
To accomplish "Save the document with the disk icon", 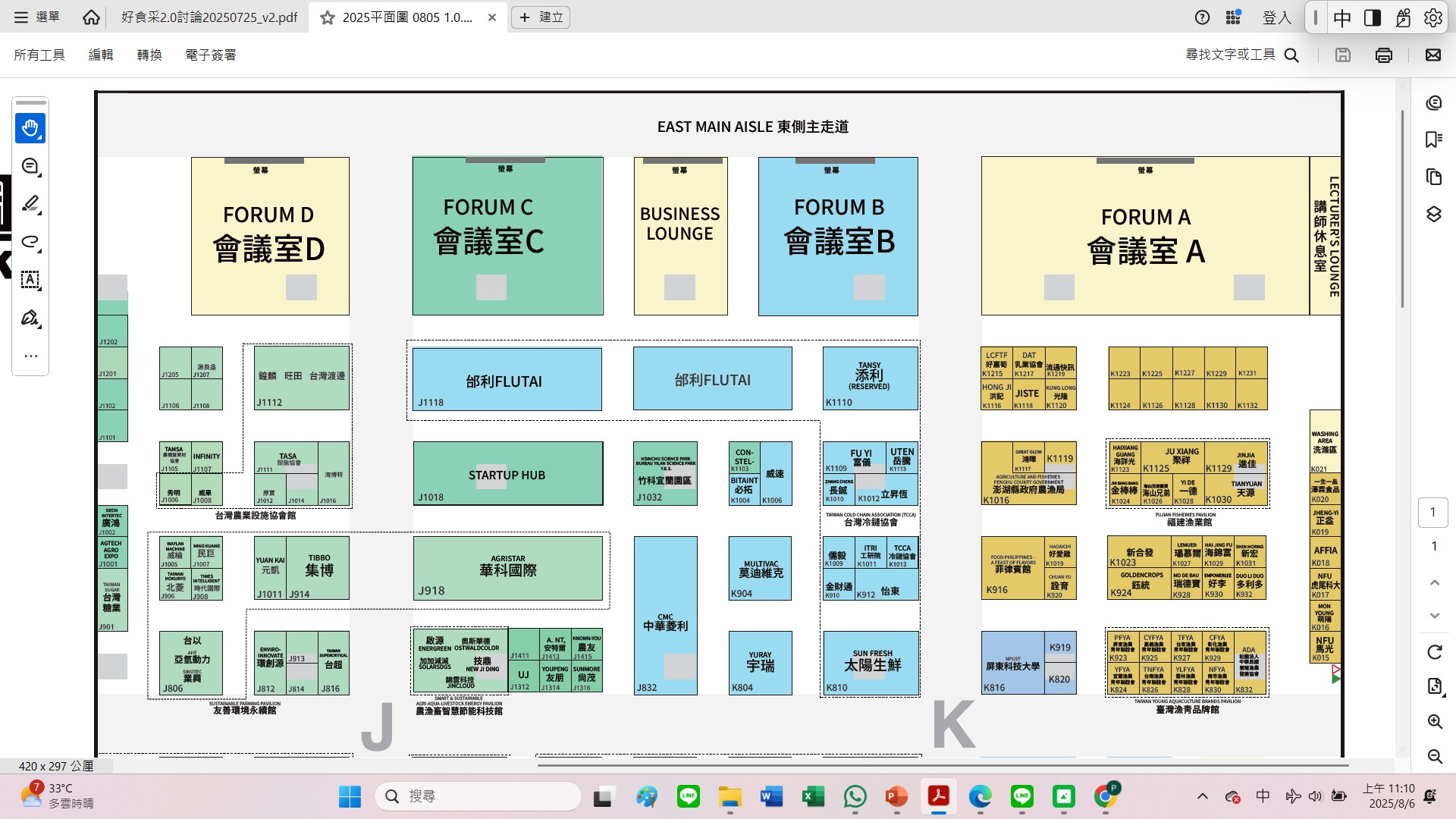I will point(1343,55).
